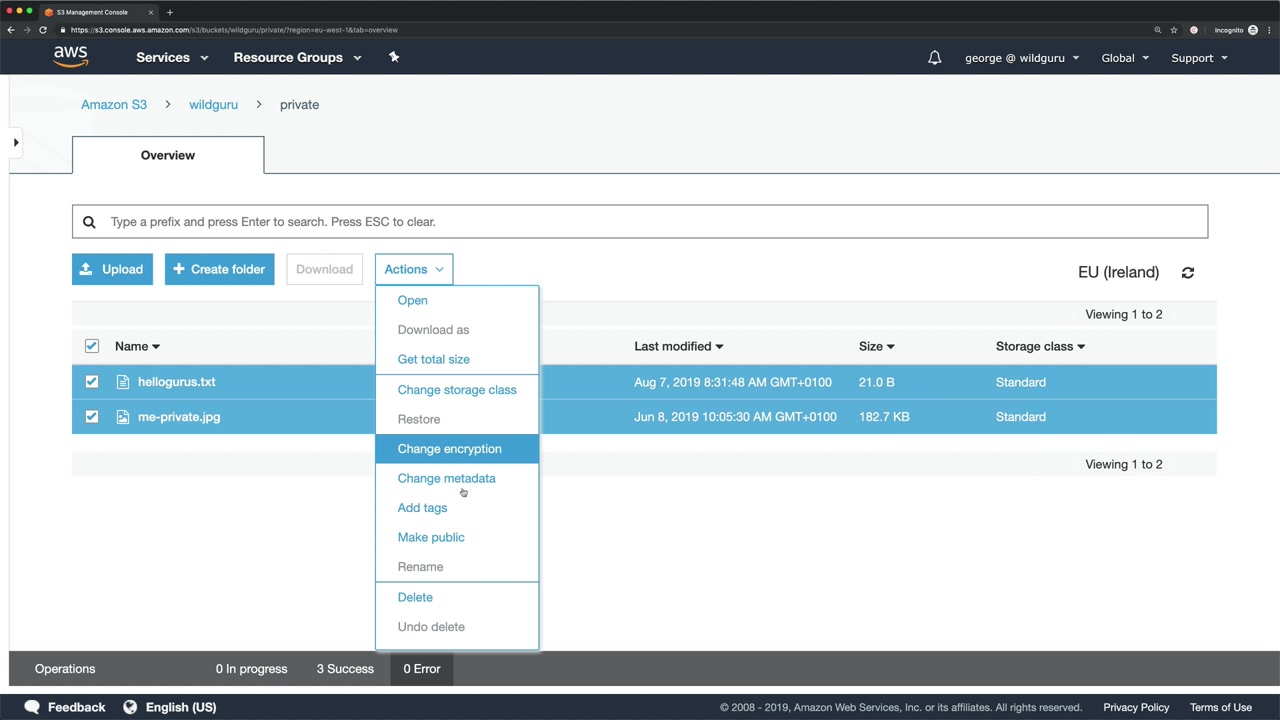Uncheck the me-private.jpg checkbox

tap(92, 417)
